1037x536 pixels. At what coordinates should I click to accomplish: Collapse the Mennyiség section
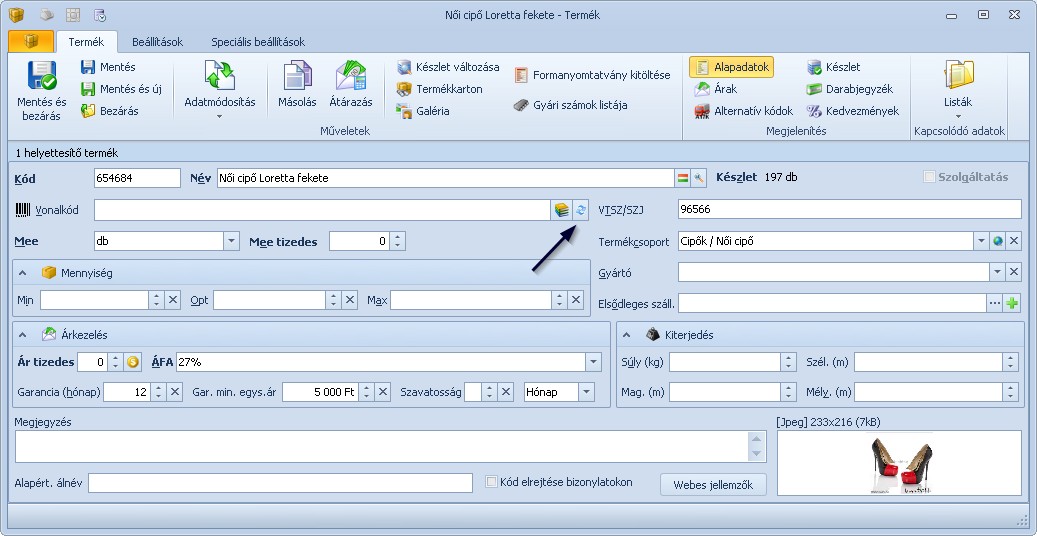click(x=22, y=273)
